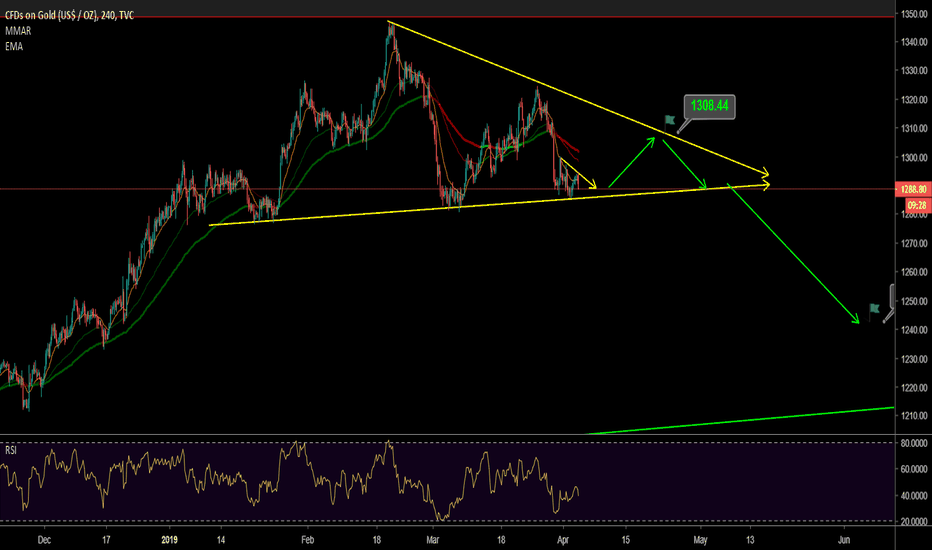Click the 14 date label on time axis
Image resolution: width=932 pixels, height=550 pixels.
221,540
